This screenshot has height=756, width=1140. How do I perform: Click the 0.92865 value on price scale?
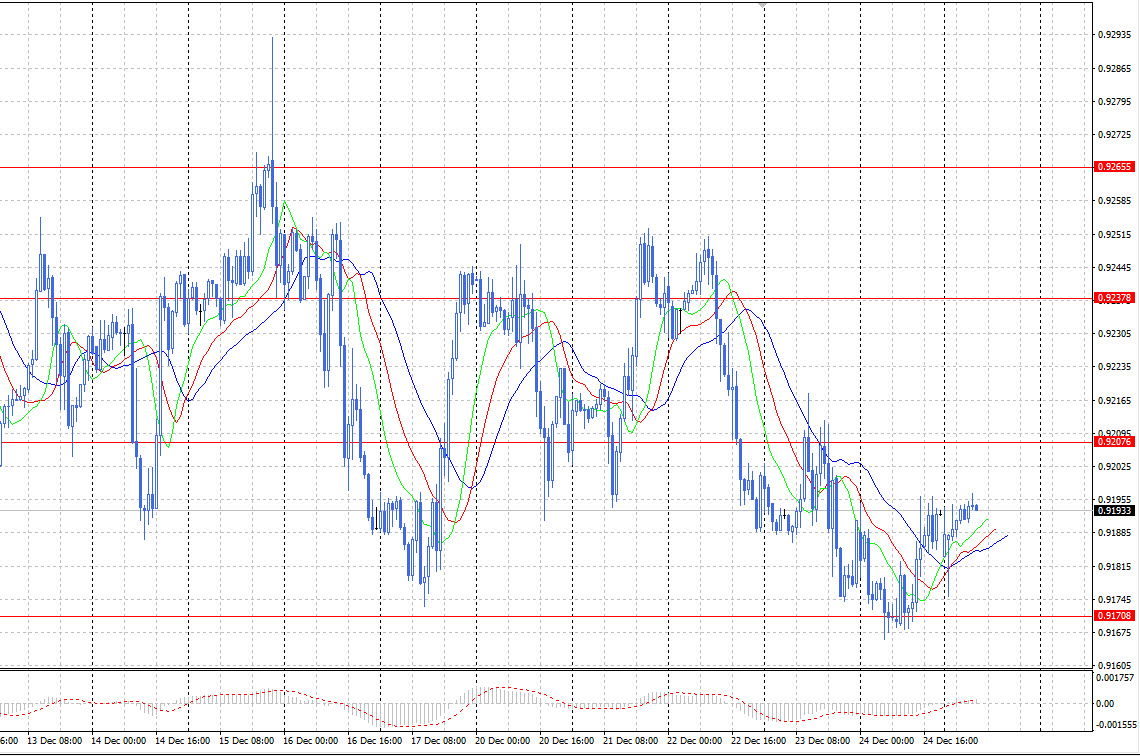tap(1115, 69)
